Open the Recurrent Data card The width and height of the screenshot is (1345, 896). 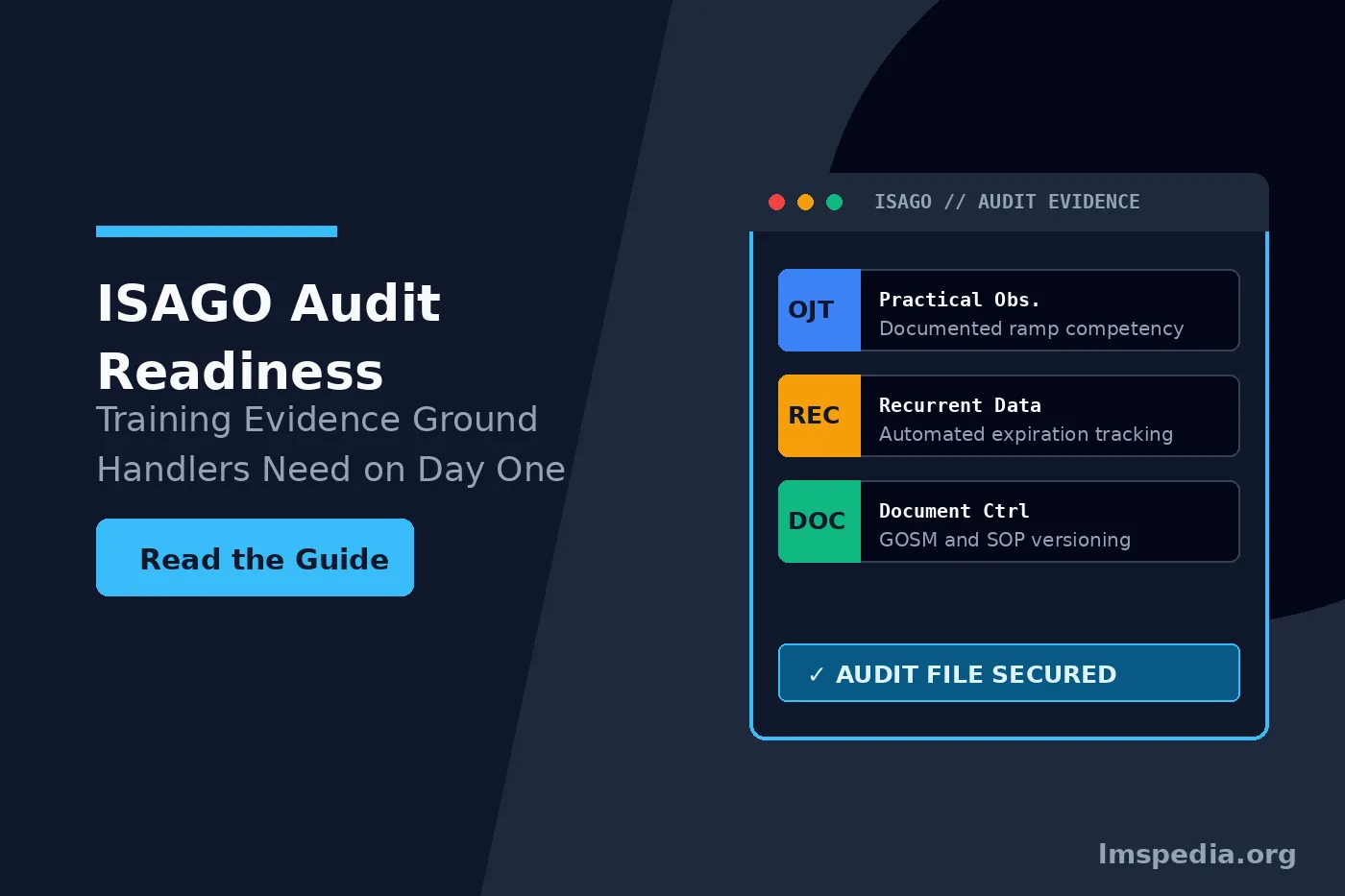pos(1009,416)
